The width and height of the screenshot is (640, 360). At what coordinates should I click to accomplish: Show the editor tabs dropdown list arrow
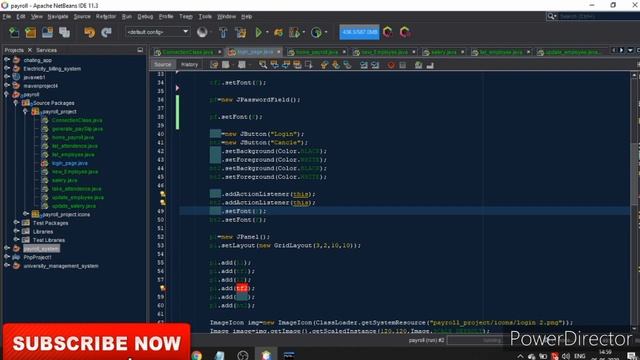[630, 51]
